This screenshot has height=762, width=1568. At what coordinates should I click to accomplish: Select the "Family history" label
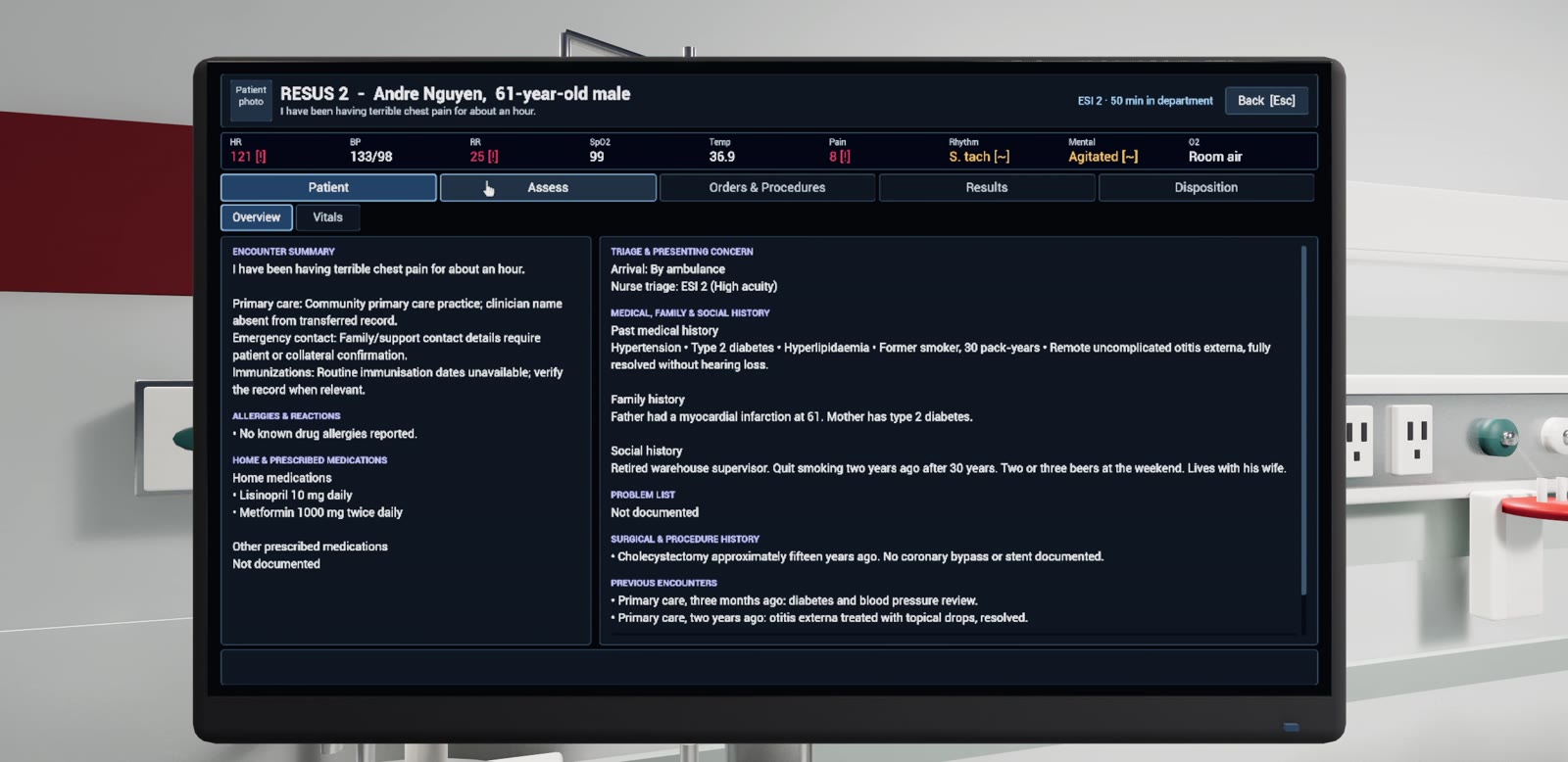pos(648,400)
